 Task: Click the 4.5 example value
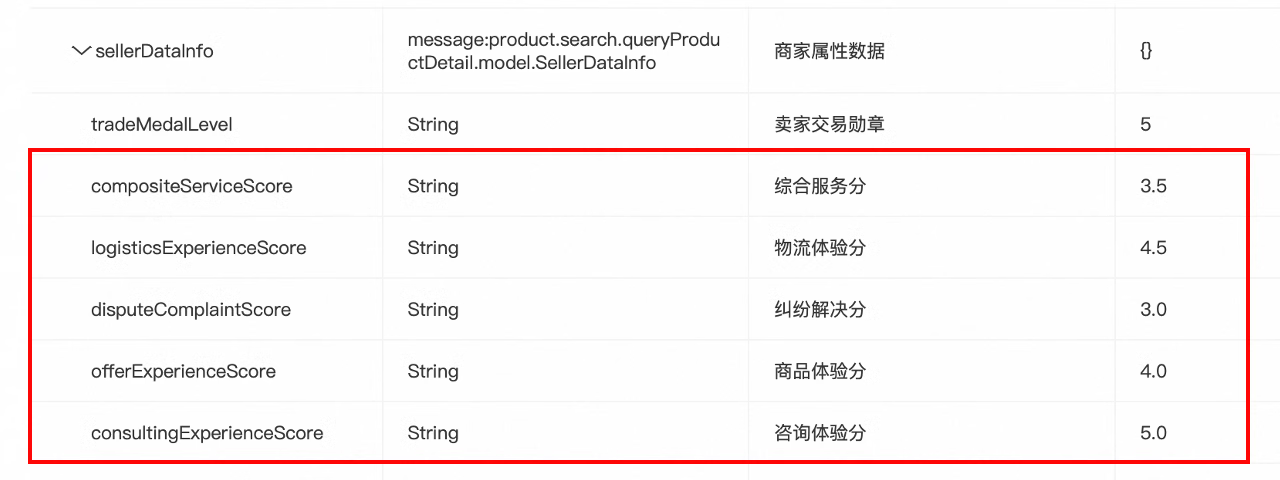[x=1153, y=248]
